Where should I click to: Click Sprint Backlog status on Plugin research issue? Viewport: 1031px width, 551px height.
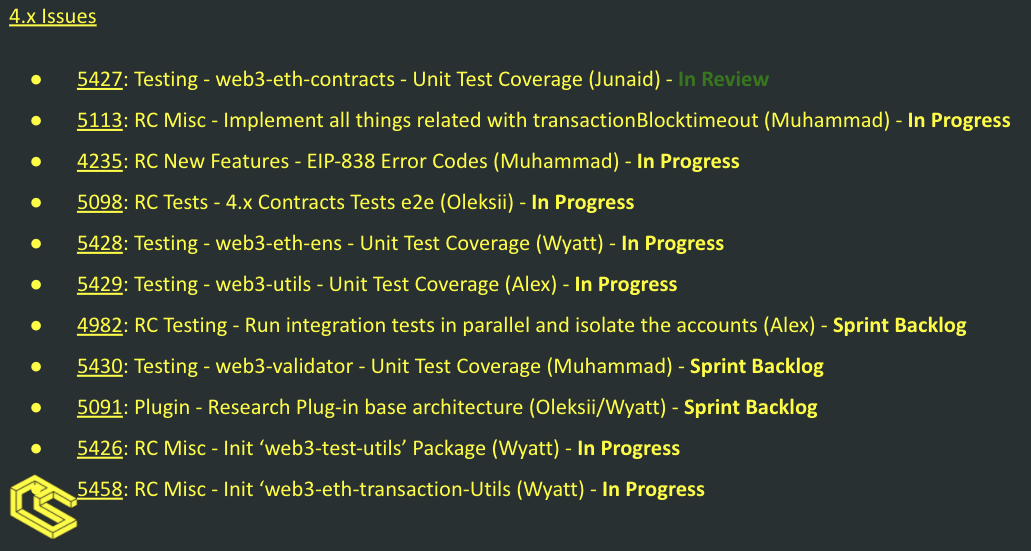pyautogui.click(x=750, y=408)
